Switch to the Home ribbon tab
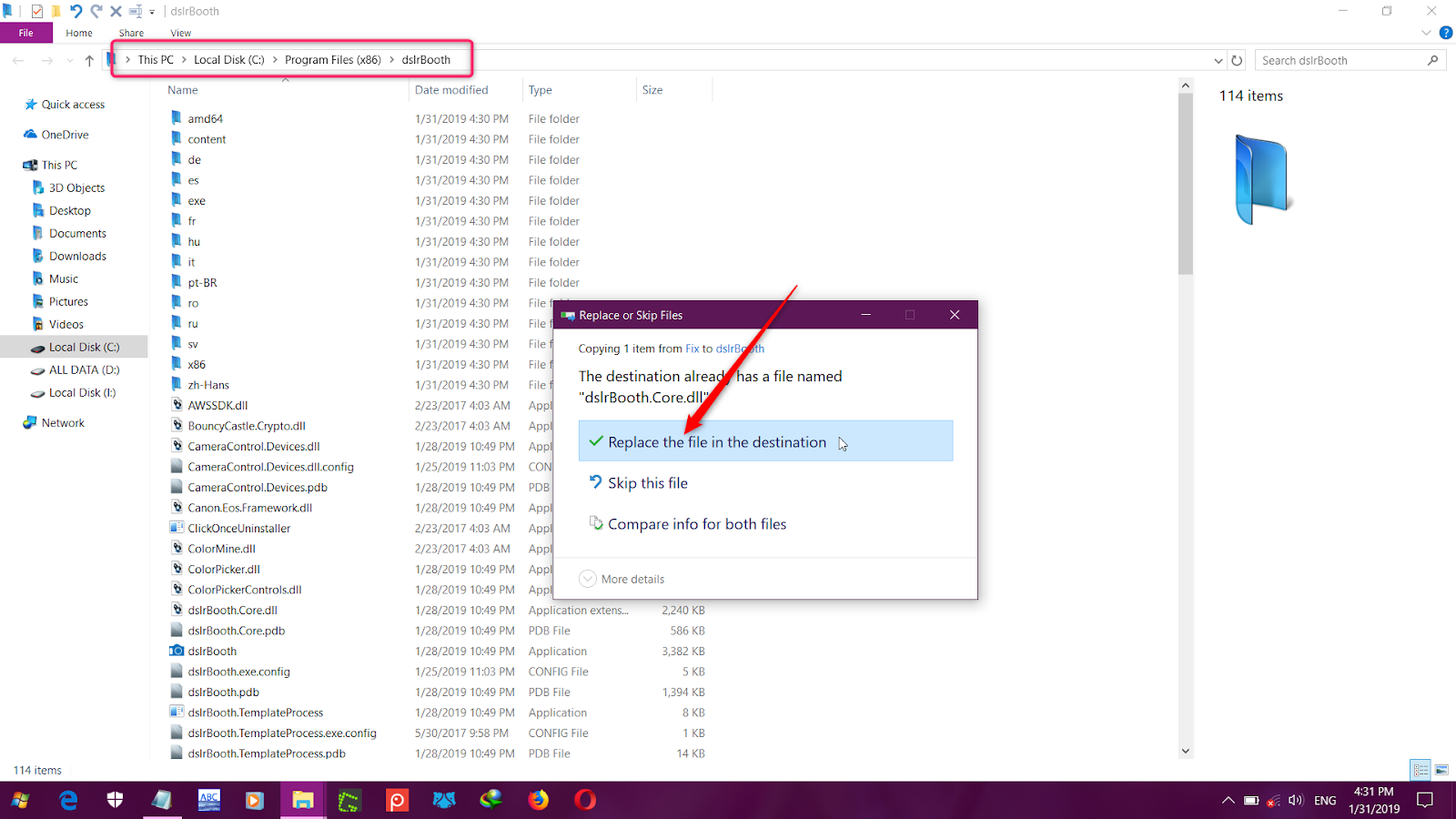This screenshot has height=819, width=1456. (79, 33)
